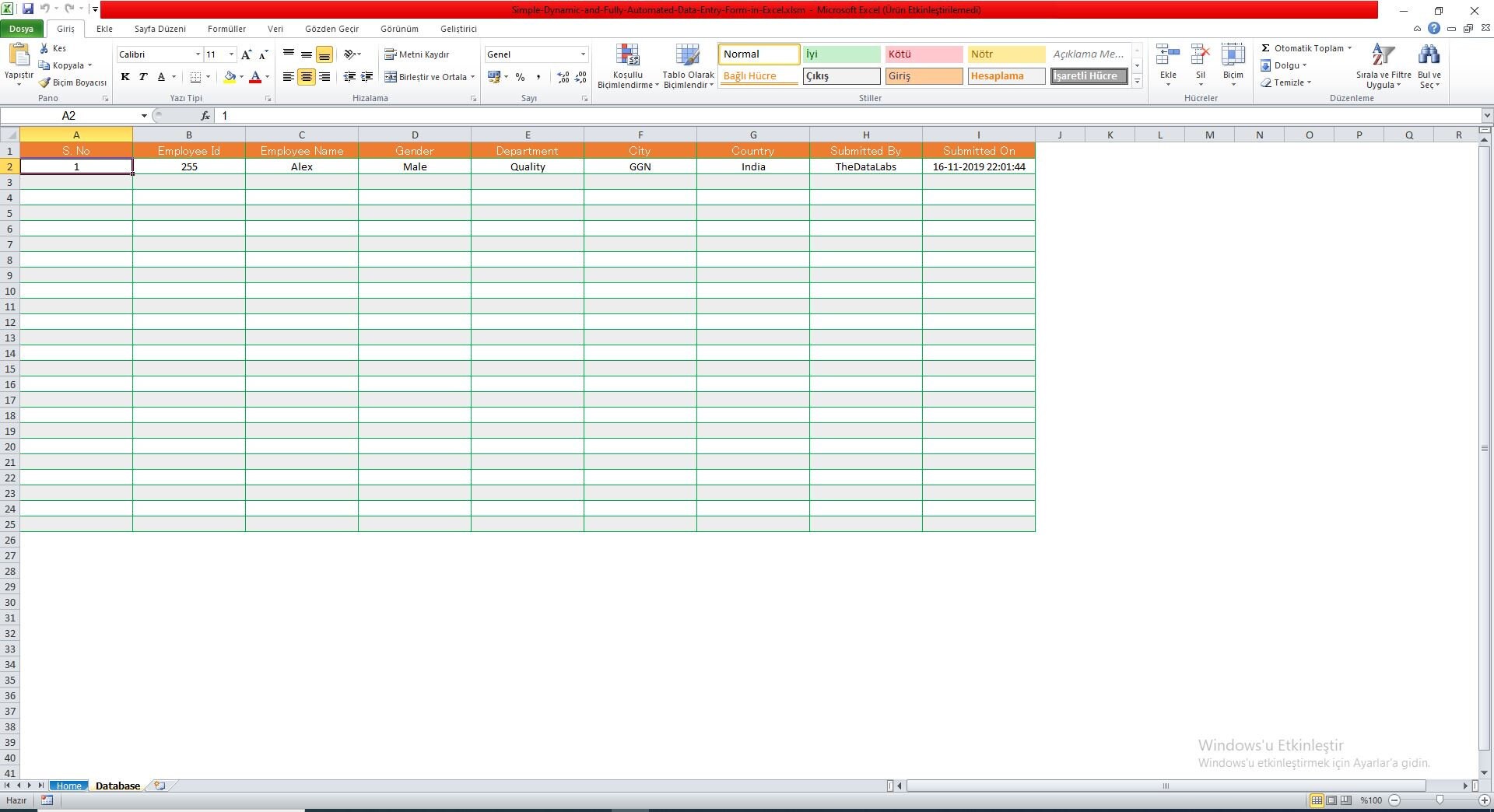This screenshot has height=812, width=1494.
Task: Decrease font size with the shrink A icon
Action: pyautogui.click(x=263, y=54)
